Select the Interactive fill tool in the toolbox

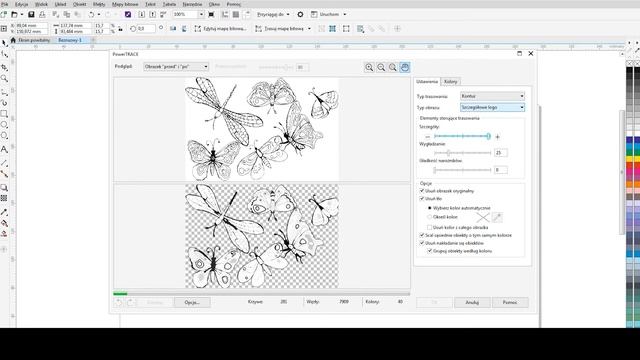coord(4,223)
